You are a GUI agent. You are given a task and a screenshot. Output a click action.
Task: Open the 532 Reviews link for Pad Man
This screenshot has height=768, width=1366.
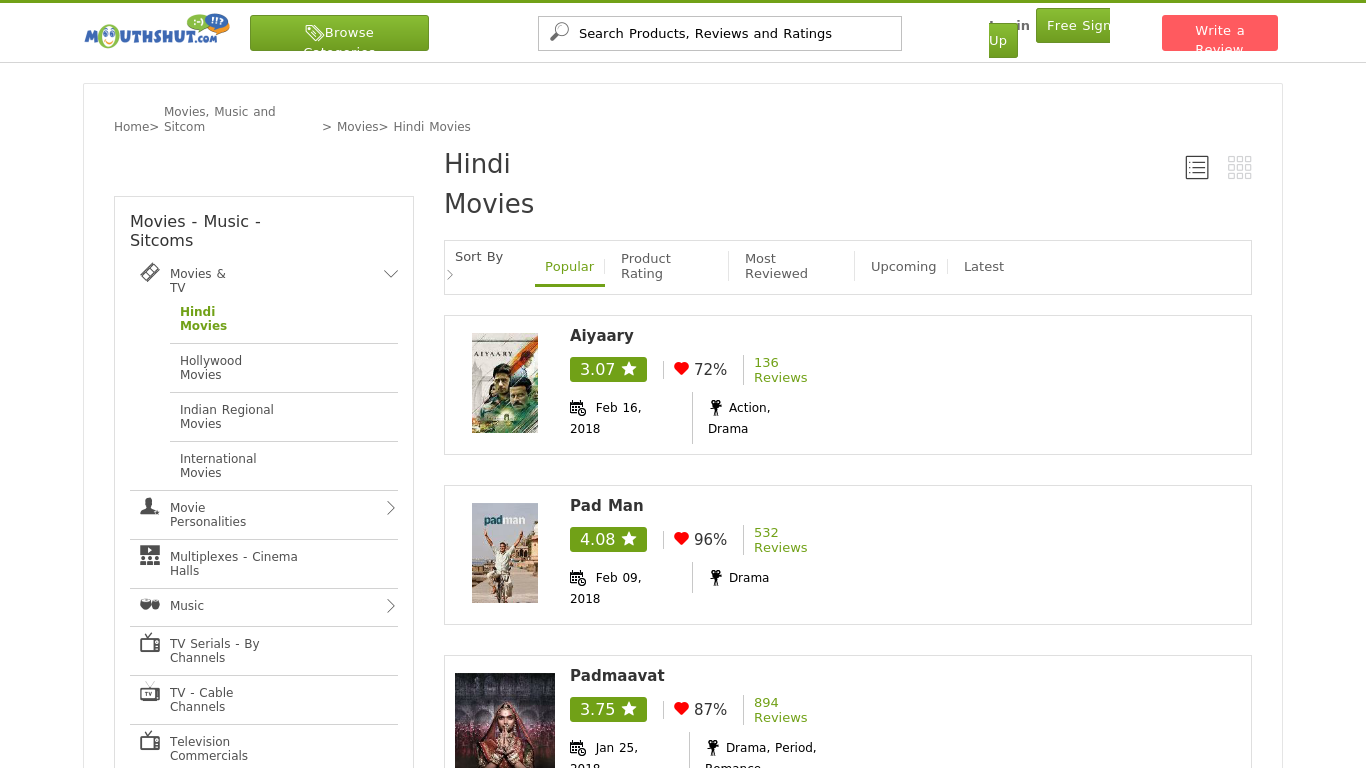pyautogui.click(x=780, y=540)
